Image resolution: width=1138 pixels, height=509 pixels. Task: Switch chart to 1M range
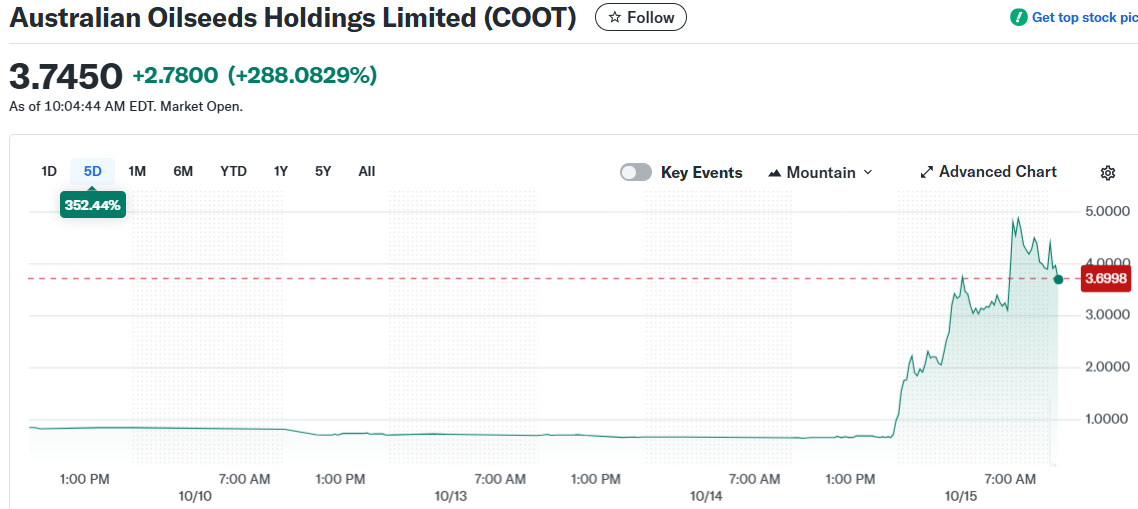[137, 171]
